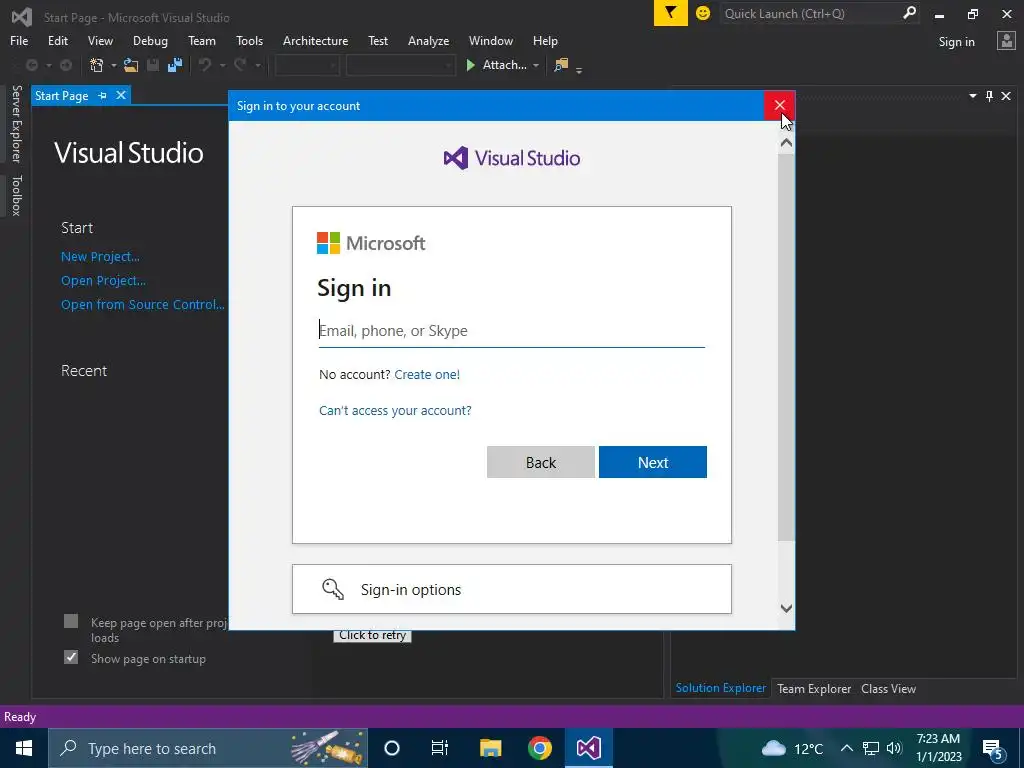Viewport: 1024px width, 768px height.
Task: Open Task View on the taskbar
Action: point(440,748)
